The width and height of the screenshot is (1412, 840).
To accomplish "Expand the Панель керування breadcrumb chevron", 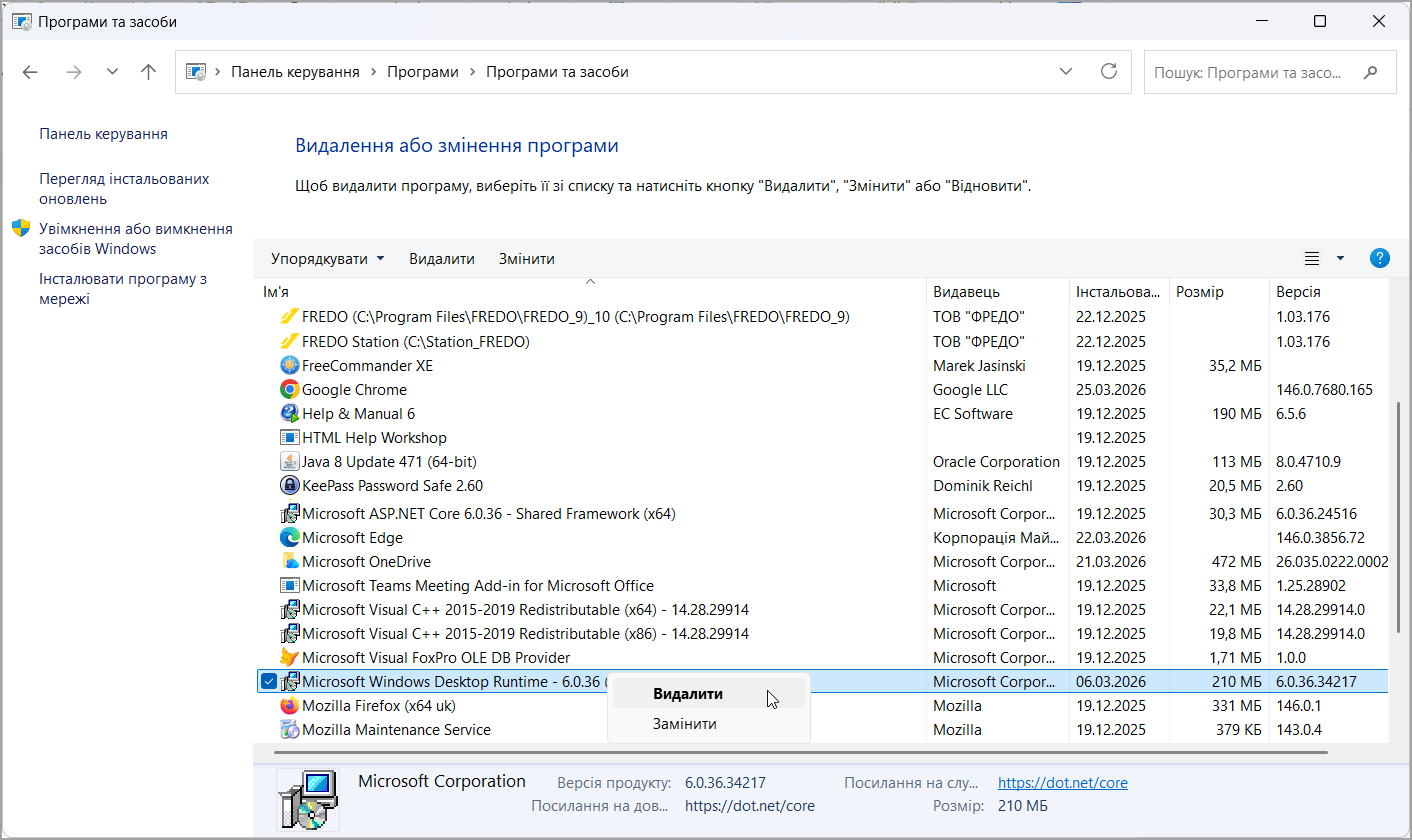I will pyautogui.click(x=373, y=72).
